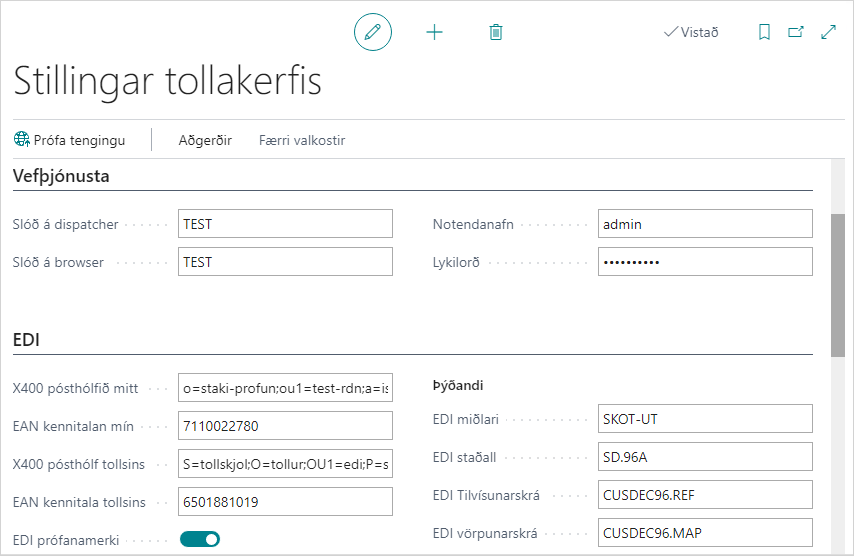Image resolution: width=854 pixels, height=556 pixels.
Task: Click the EDI miðlari field
Action: coord(705,419)
